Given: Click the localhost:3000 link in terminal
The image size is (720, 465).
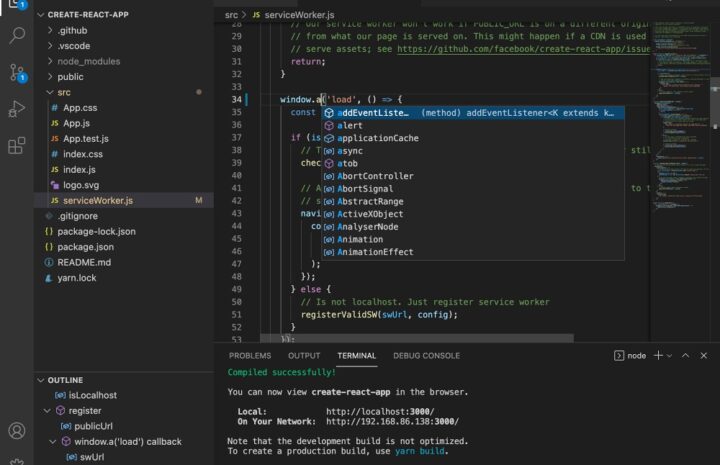Looking at the screenshot, I should click(x=380, y=411).
